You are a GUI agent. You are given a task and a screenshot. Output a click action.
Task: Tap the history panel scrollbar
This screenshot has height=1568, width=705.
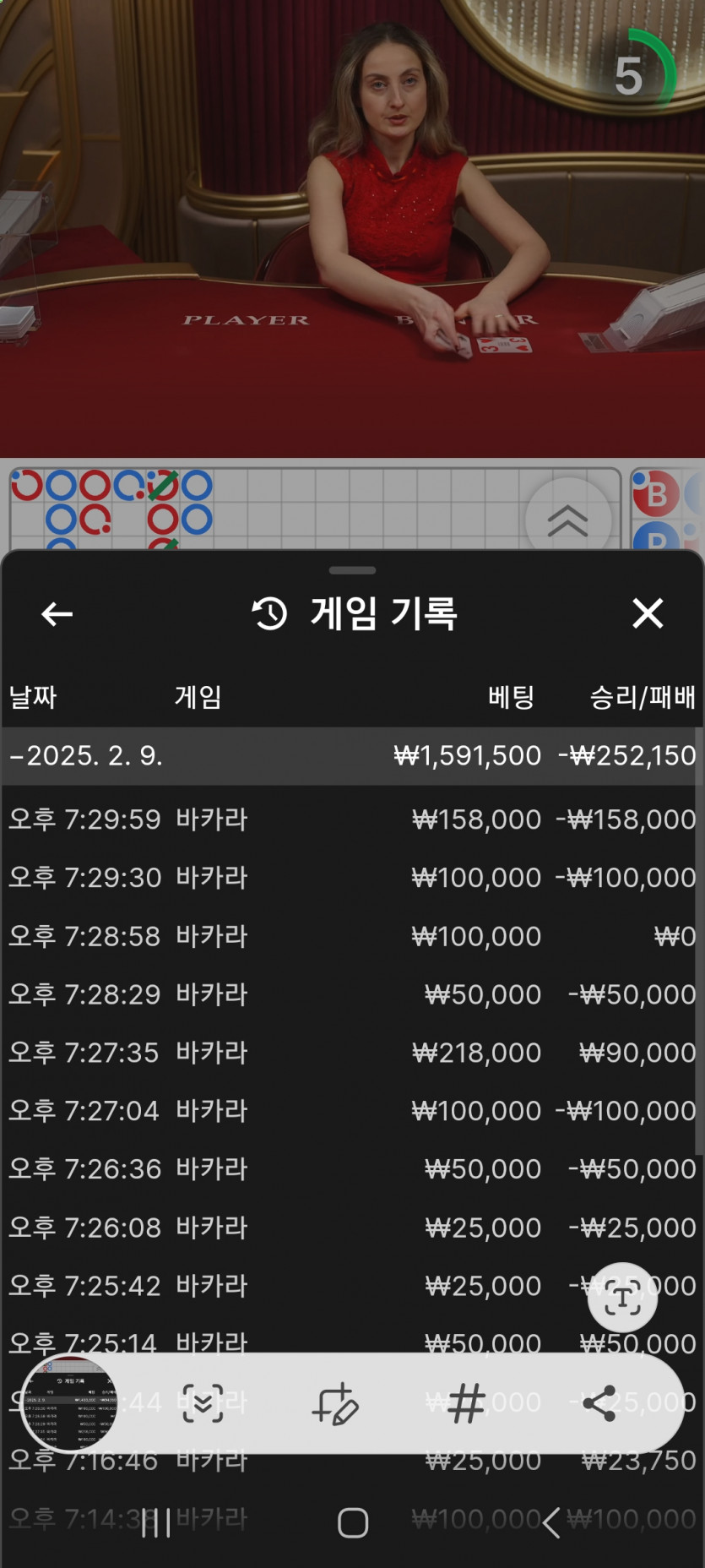coord(698,942)
